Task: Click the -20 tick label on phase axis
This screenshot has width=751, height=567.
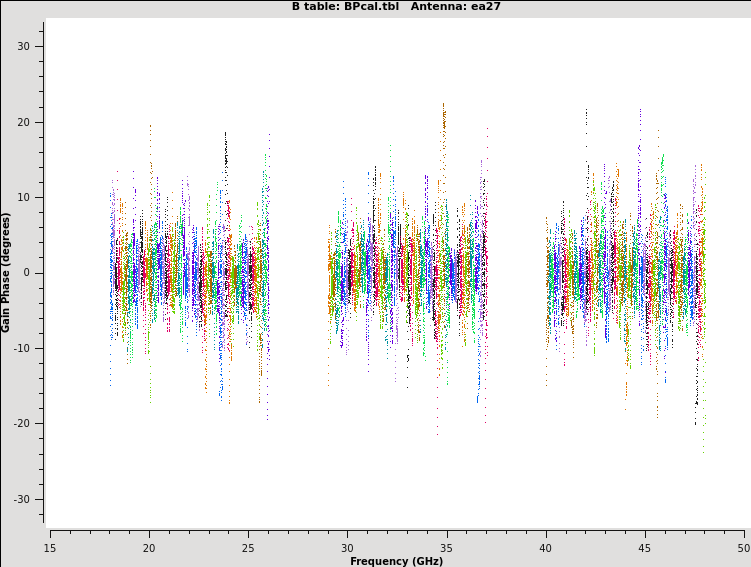Action: [x=22, y=424]
